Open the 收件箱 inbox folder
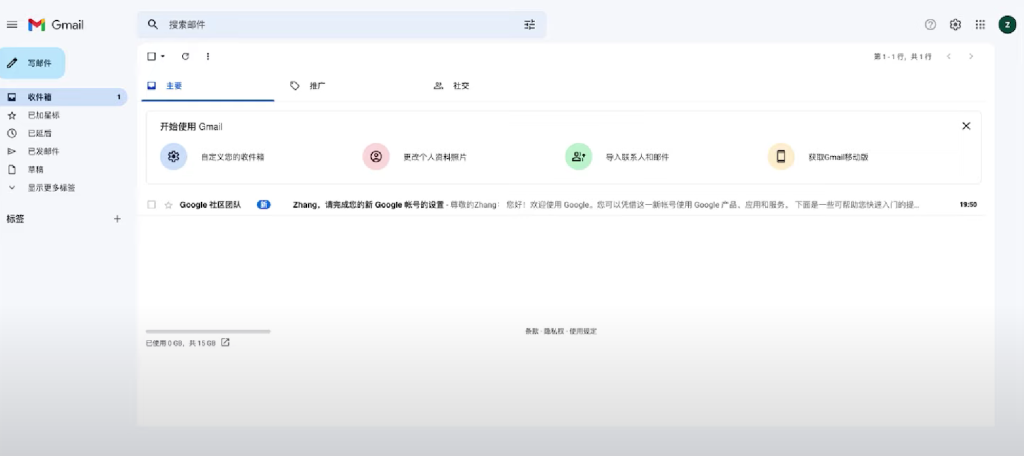 (x=63, y=97)
